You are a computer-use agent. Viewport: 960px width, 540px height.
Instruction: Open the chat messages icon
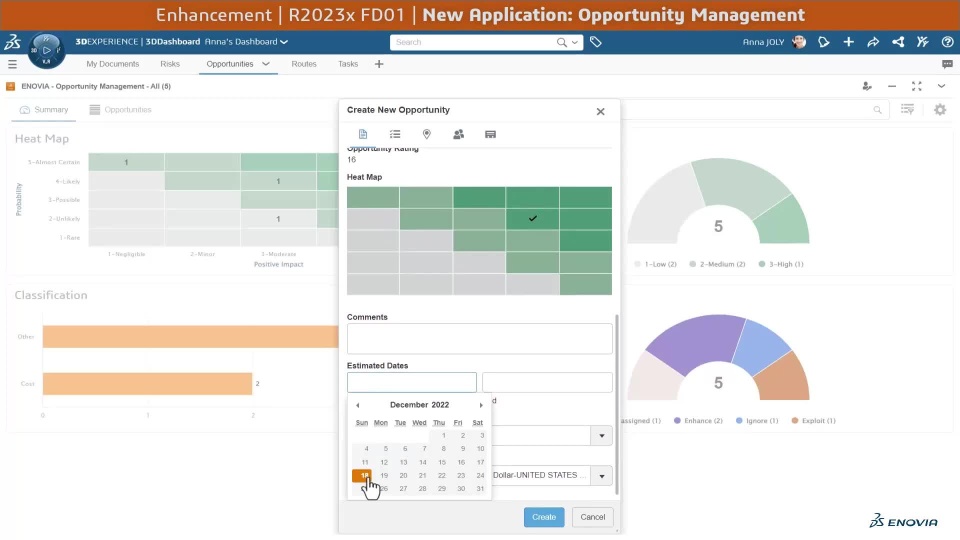point(947,64)
